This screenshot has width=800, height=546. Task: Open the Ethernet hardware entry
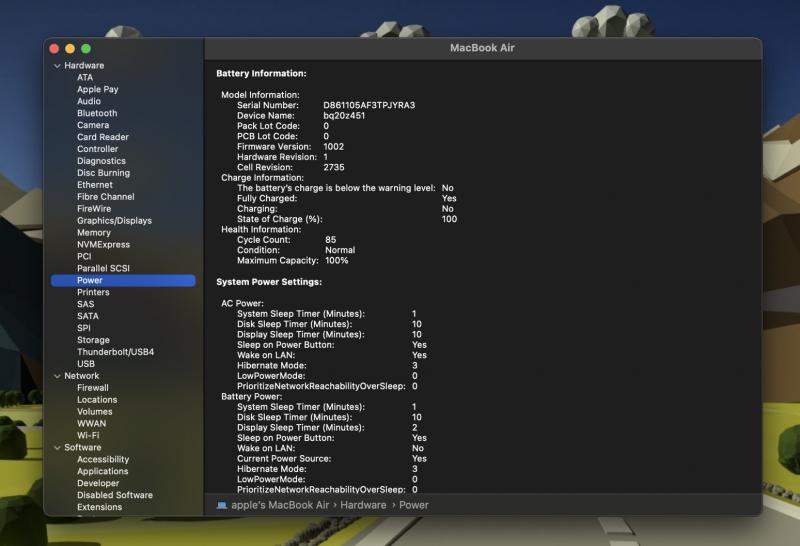click(95, 185)
